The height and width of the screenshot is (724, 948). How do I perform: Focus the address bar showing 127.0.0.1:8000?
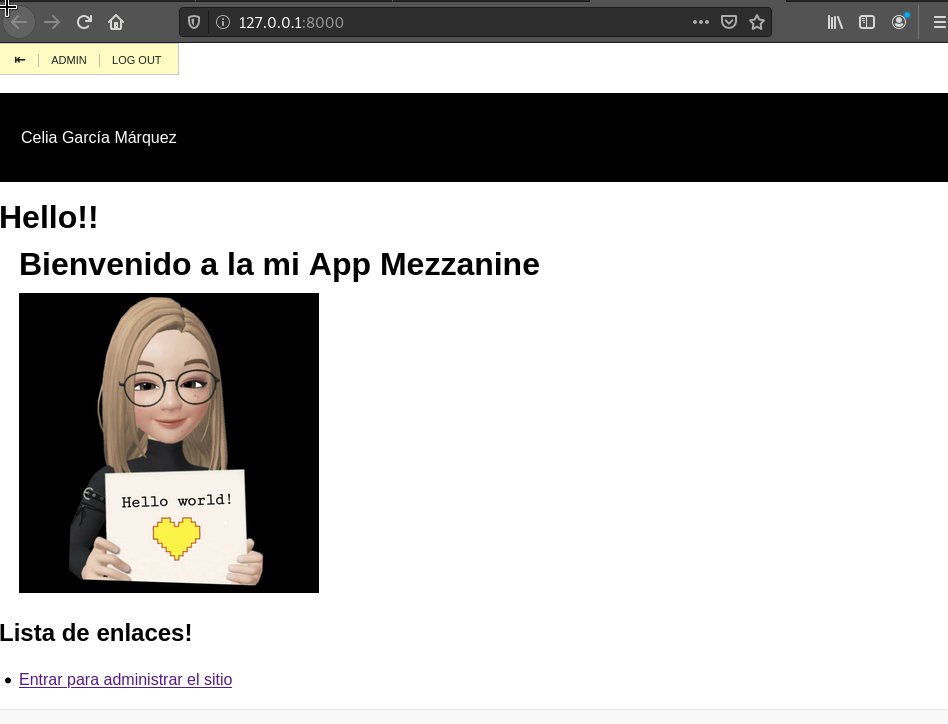click(x=450, y=22)
